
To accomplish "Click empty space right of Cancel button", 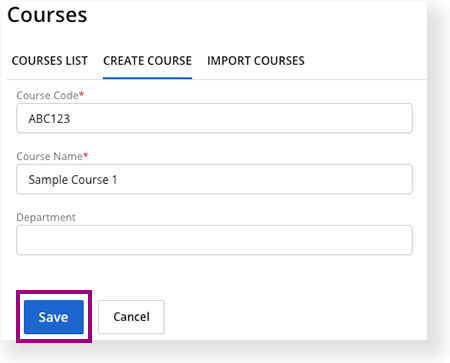I will 293,317.
